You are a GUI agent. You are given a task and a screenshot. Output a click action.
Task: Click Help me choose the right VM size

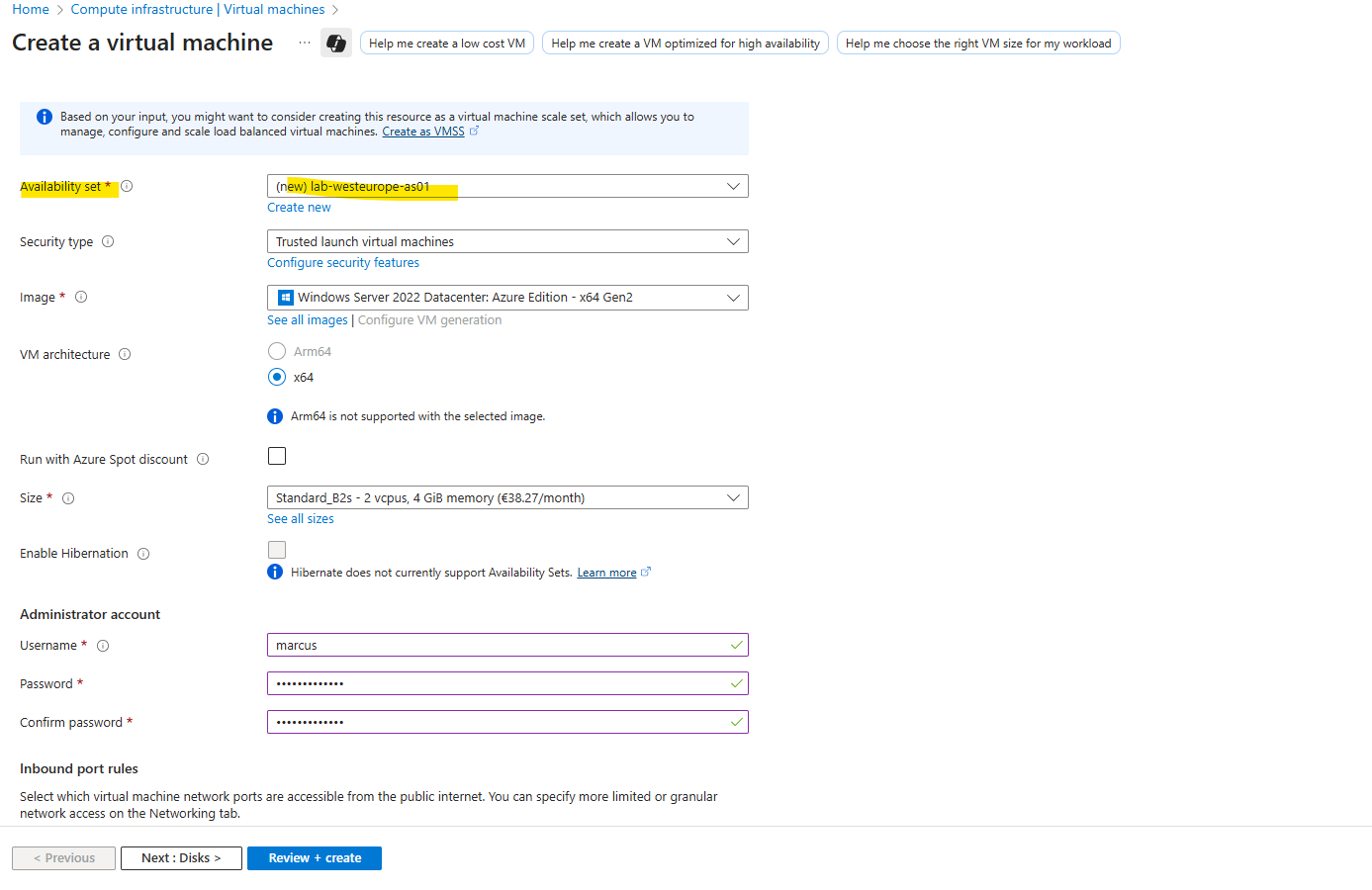[x=978, y=43]
